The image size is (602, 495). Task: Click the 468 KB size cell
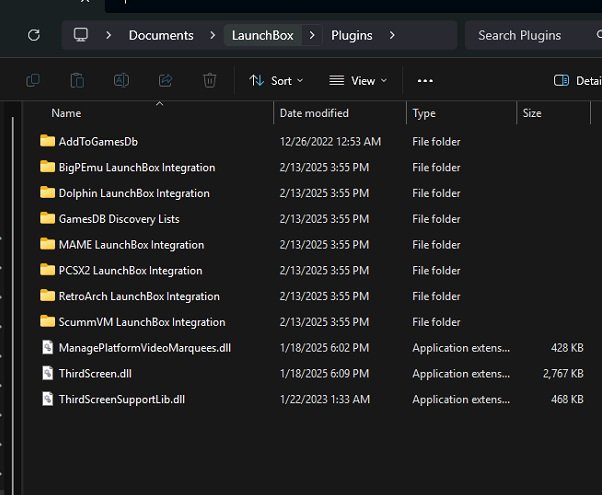click(x=567, y=399)
